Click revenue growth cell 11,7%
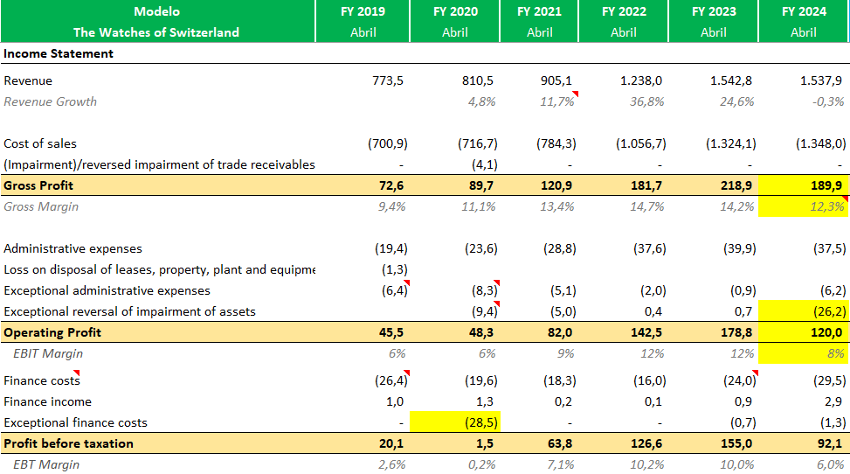Image resolution: width=850 pixels, height=474 pixels. 557,102
